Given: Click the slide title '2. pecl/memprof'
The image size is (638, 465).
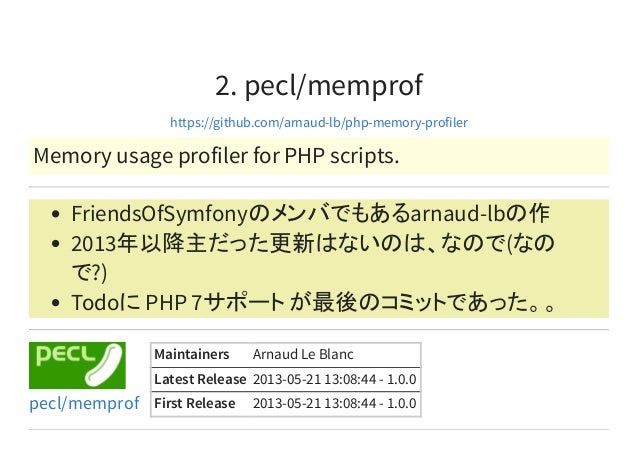Looking at the screenshot, I should (x=319, y=85).
